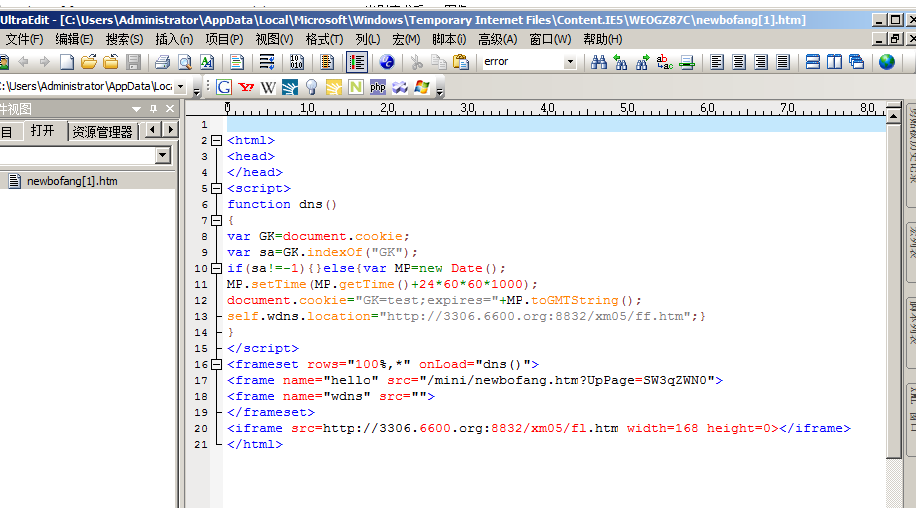Open the 编辑(E) menu
The height and width of the screenshot is (508, 916).
pyautogui.click(x=74, y=39)
